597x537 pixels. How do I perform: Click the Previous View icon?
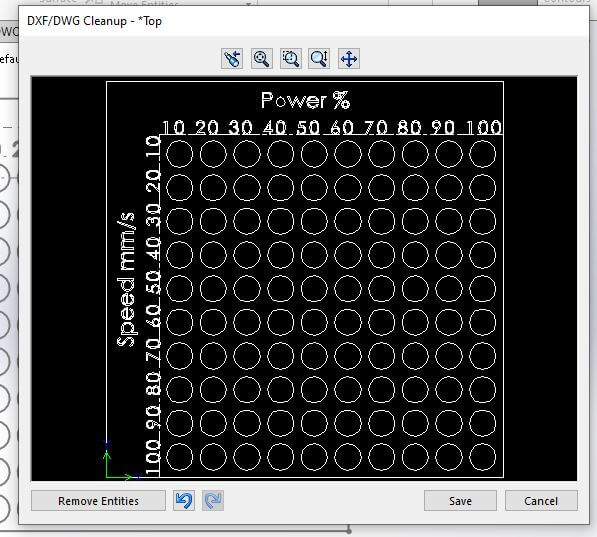pos(232,59)
